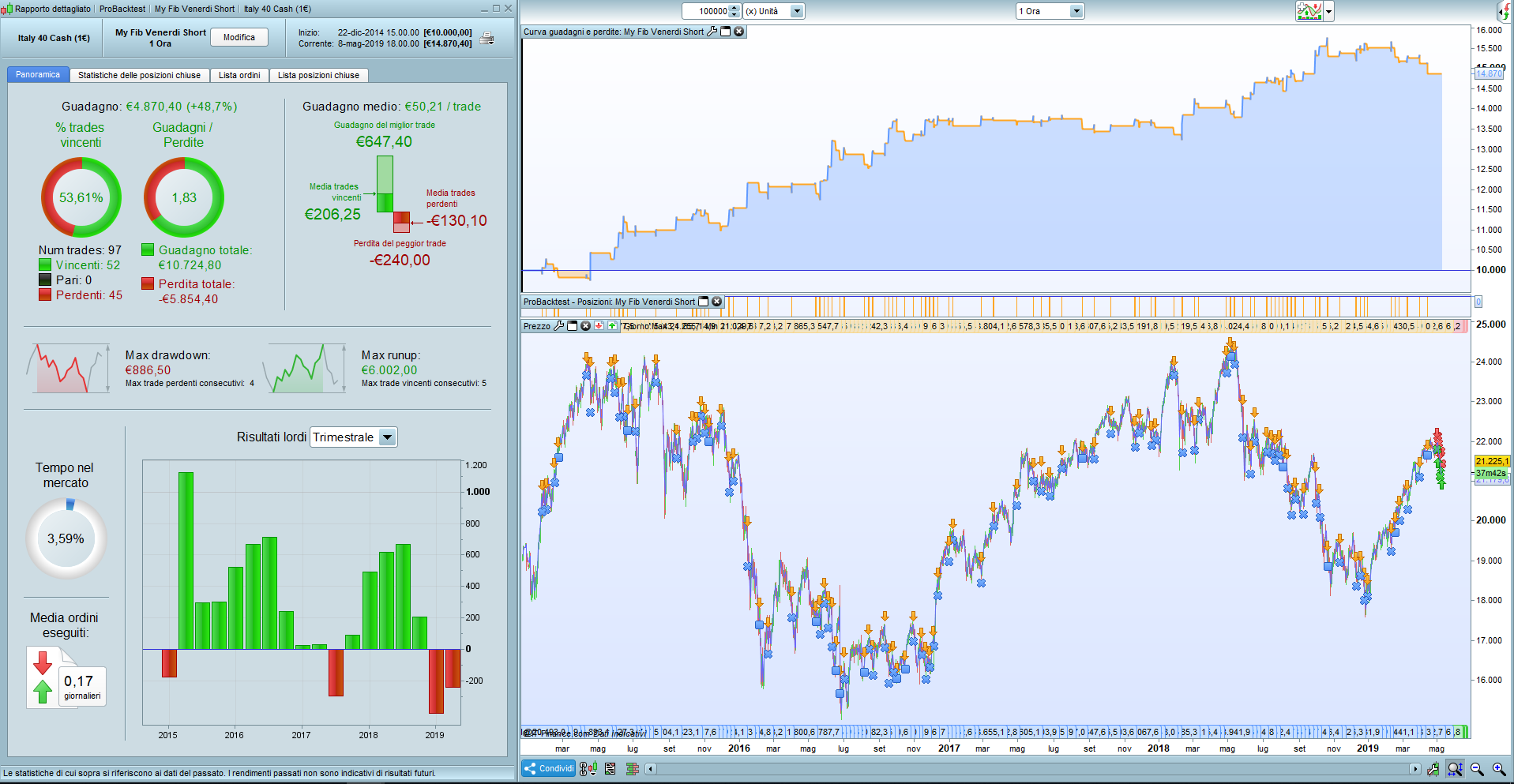The width and height of the screenshot is (1514, 784).
Task: Click the Max runup mini chart thumbnail
Action: (x=304, y=368)
